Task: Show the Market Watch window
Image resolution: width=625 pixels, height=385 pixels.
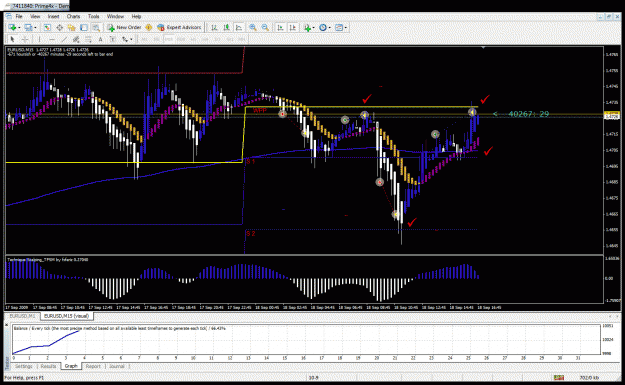Action: pyautogui.click(x=47, y=28)
